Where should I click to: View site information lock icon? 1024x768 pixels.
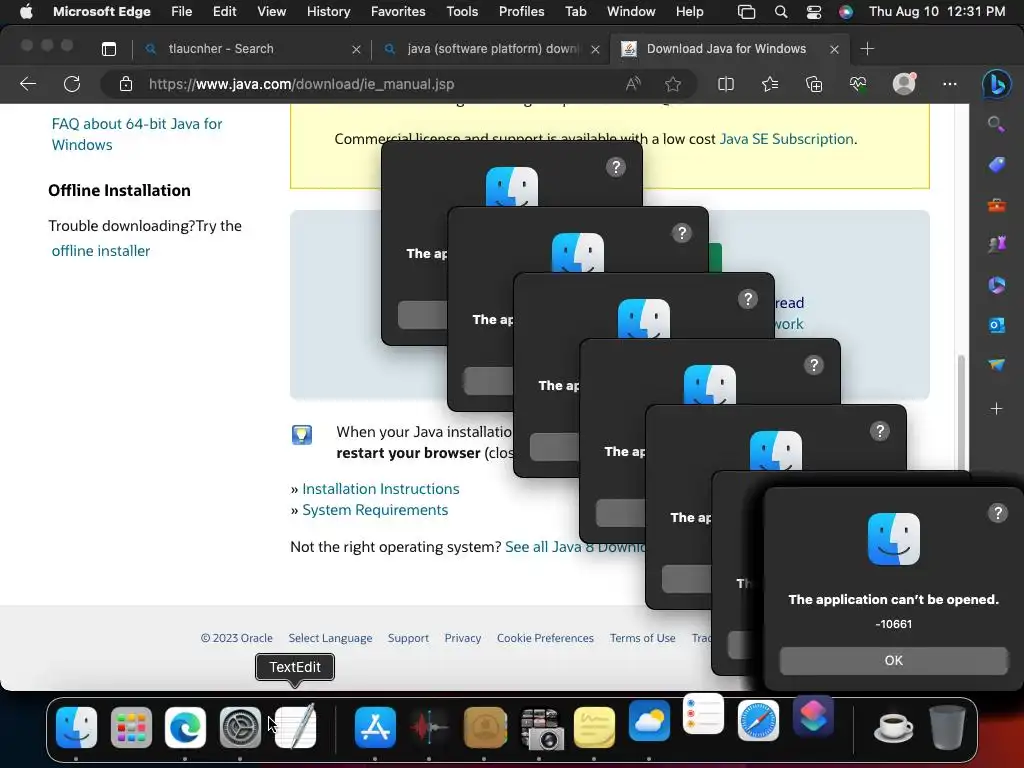tap(125, 84)
